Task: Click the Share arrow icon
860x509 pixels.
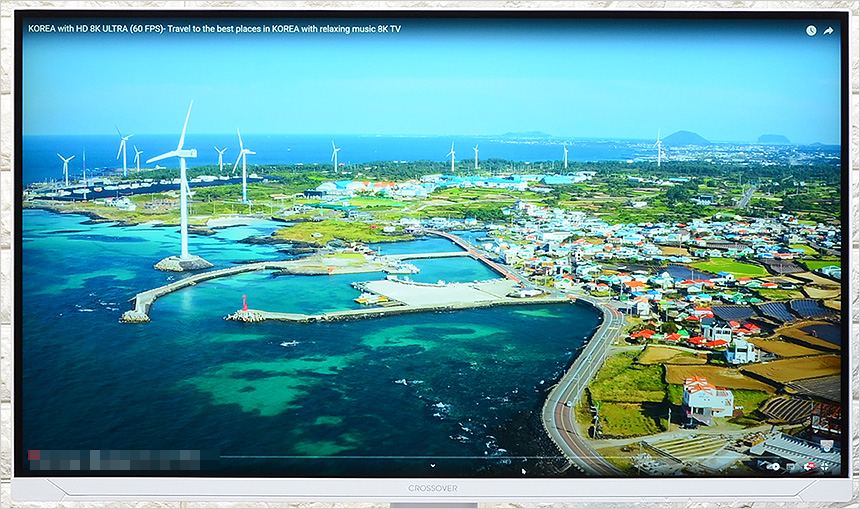Action: [x=828, y=31]
